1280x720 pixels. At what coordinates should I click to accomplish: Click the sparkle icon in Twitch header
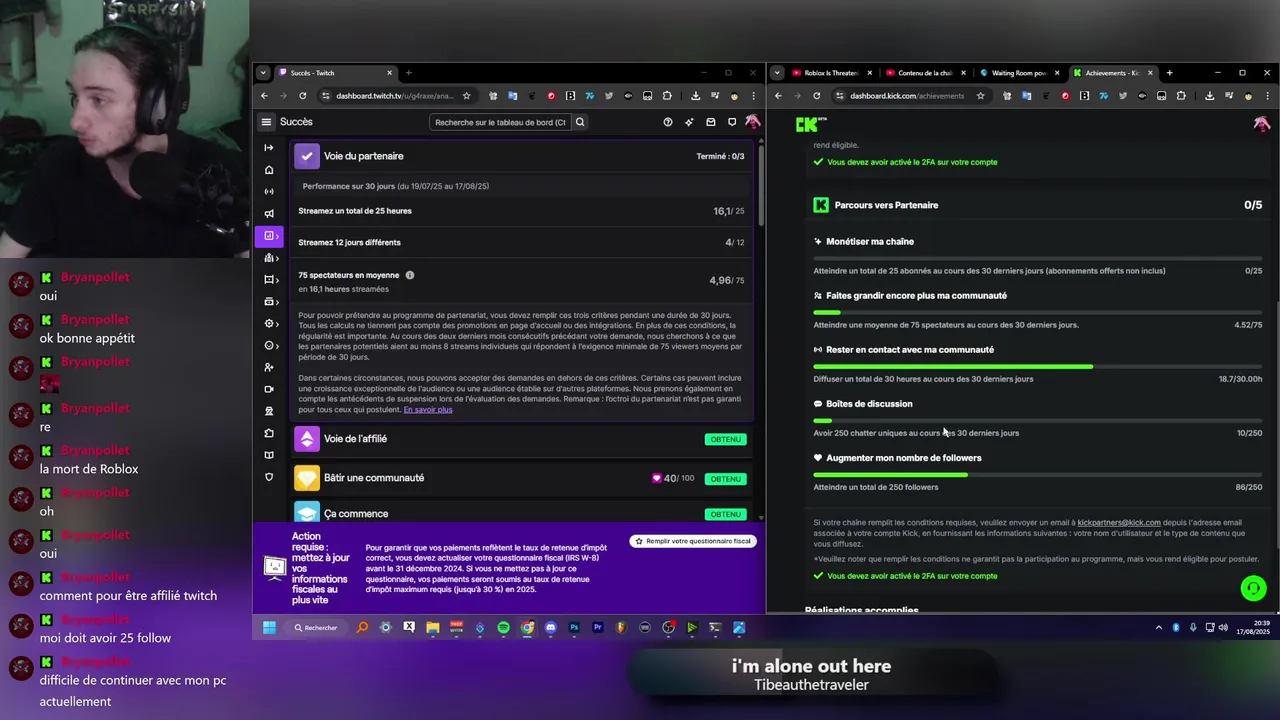pos(689,122)
